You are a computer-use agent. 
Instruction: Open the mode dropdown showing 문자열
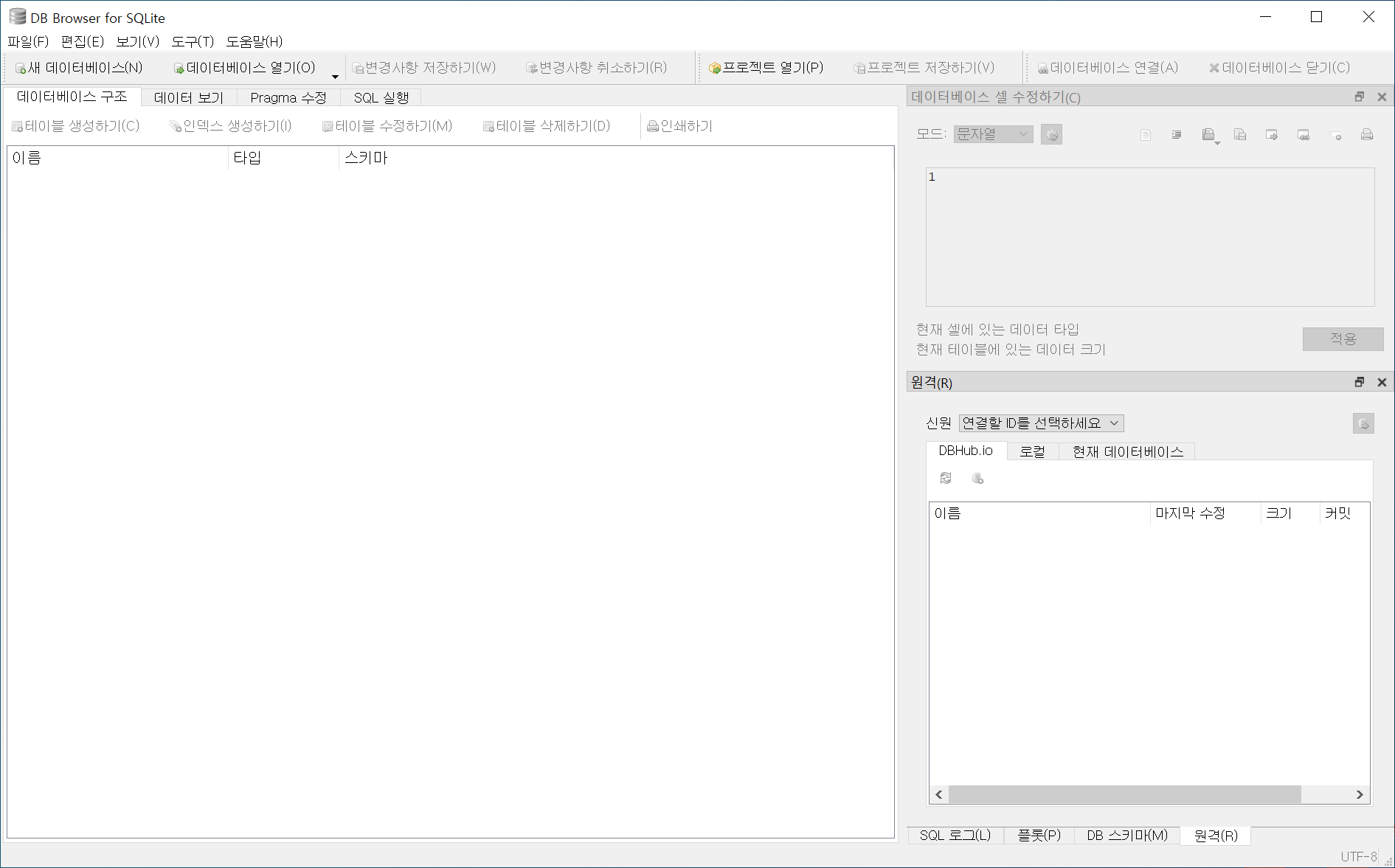992,134
